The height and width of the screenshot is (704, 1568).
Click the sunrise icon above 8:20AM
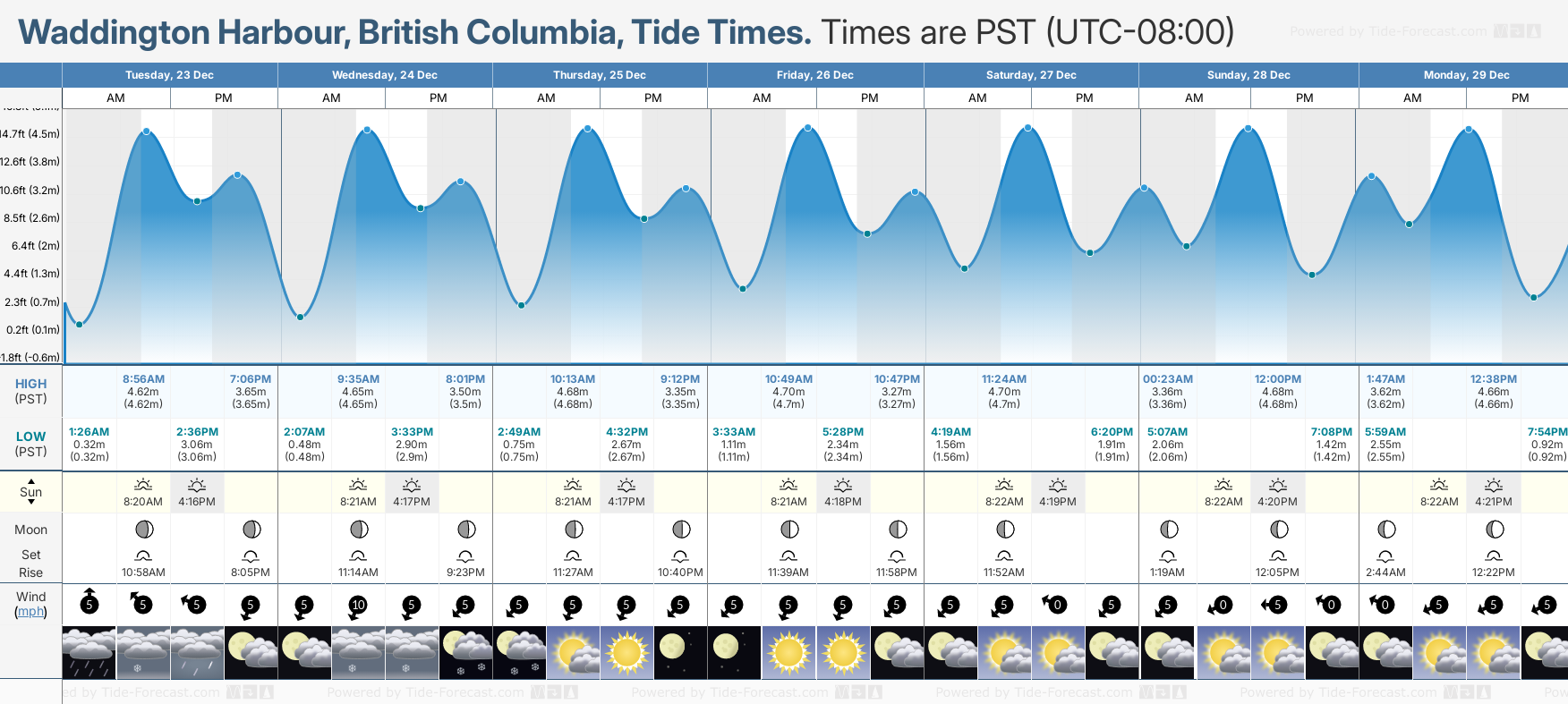coord(143,485)
